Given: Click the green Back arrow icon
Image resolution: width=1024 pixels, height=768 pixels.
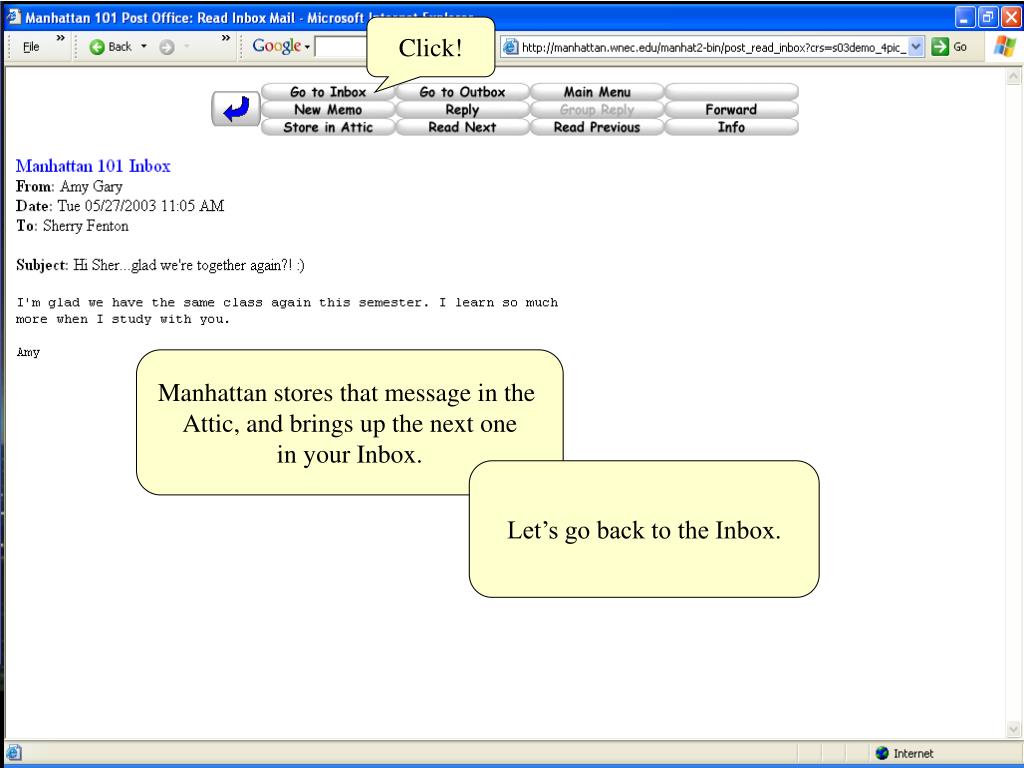Looking at the screenshot, I should coord(97,47).
